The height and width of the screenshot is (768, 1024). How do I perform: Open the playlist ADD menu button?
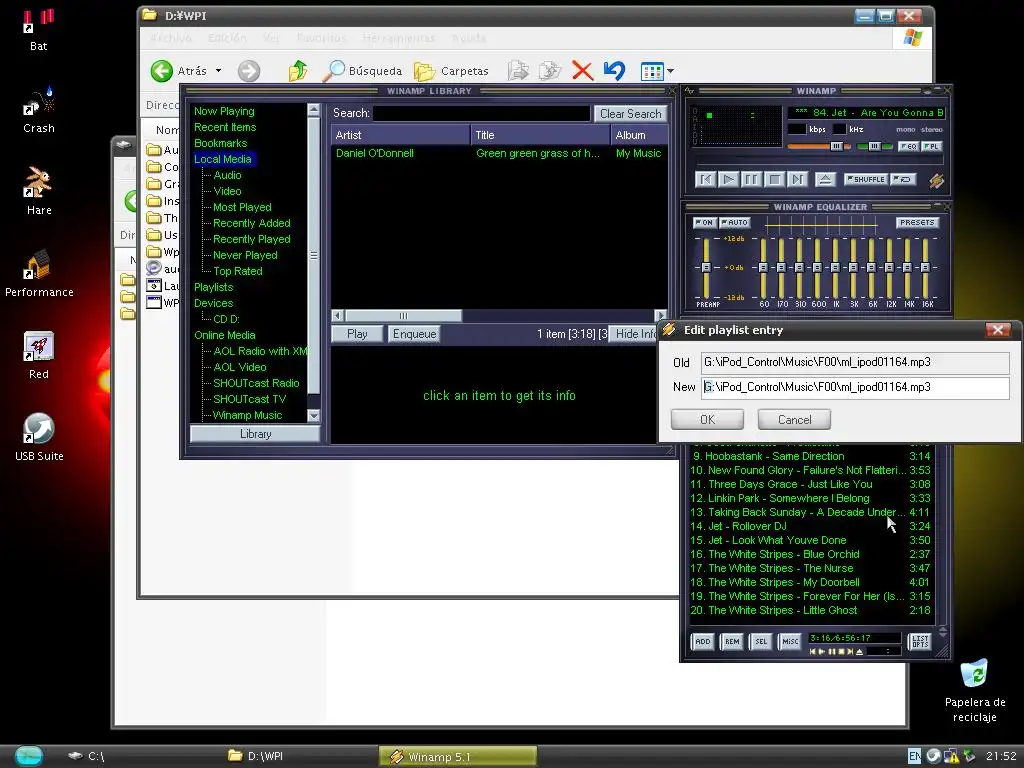click(x=703, y=641)
